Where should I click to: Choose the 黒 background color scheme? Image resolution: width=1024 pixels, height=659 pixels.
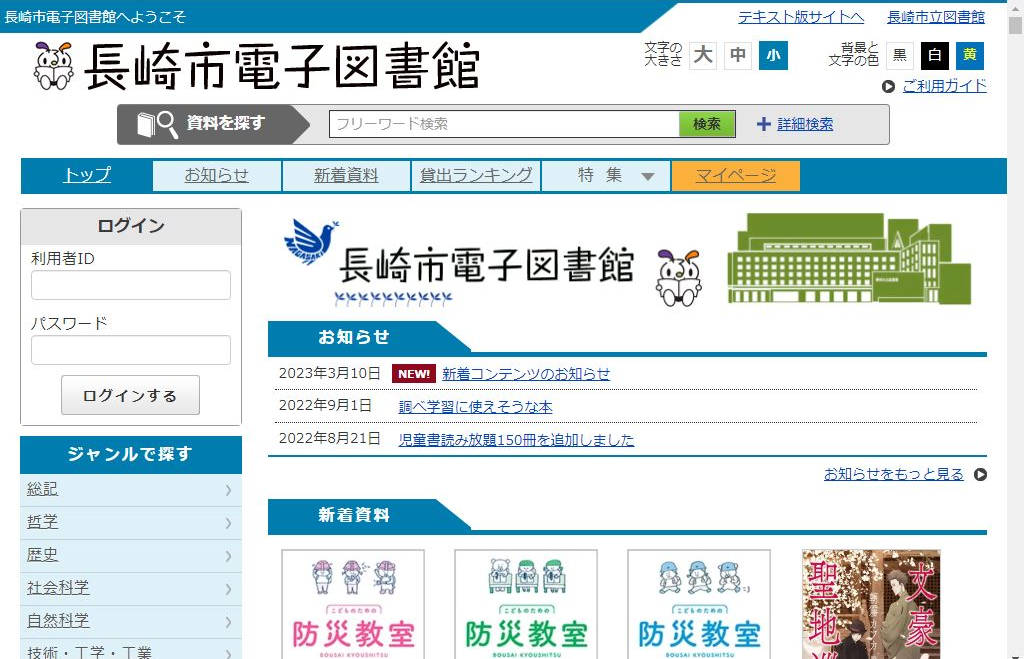[x=900, y=55]
